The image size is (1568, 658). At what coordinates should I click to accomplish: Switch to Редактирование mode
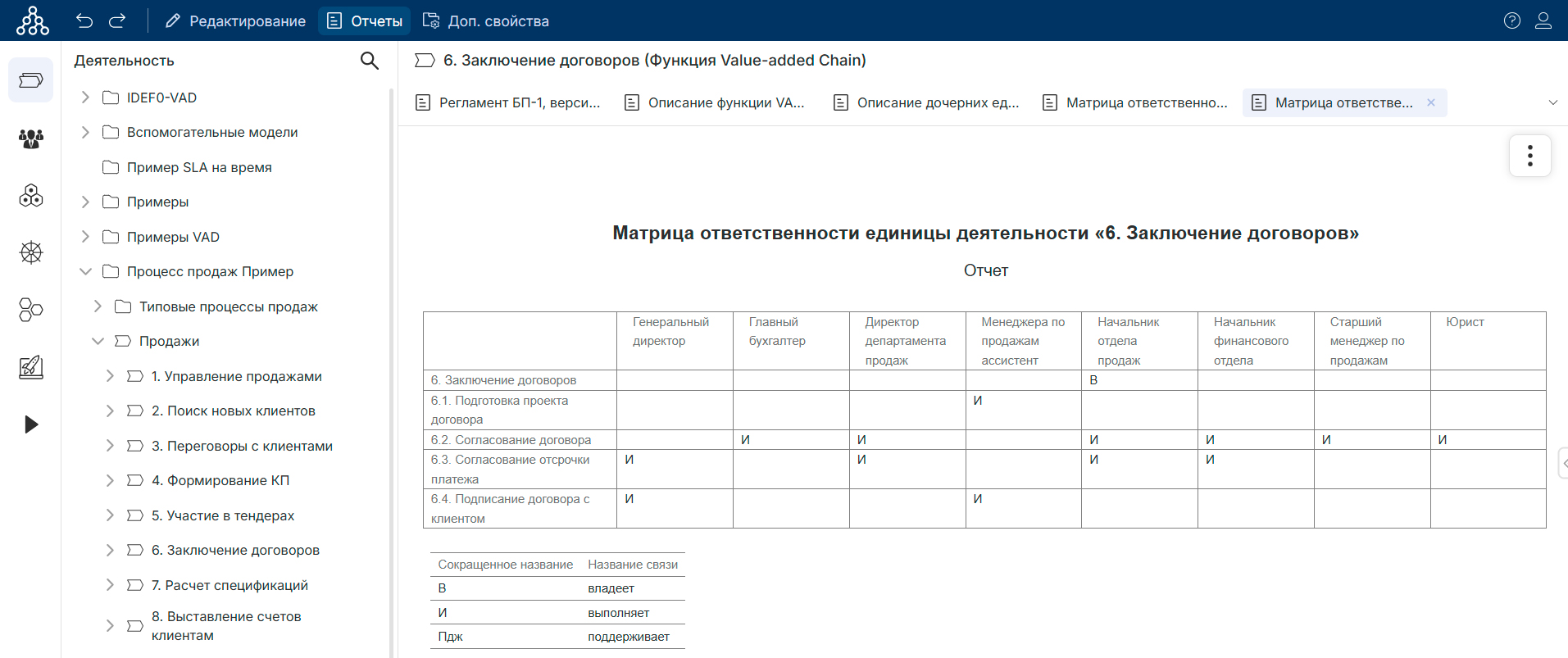[x=235, y=20]
